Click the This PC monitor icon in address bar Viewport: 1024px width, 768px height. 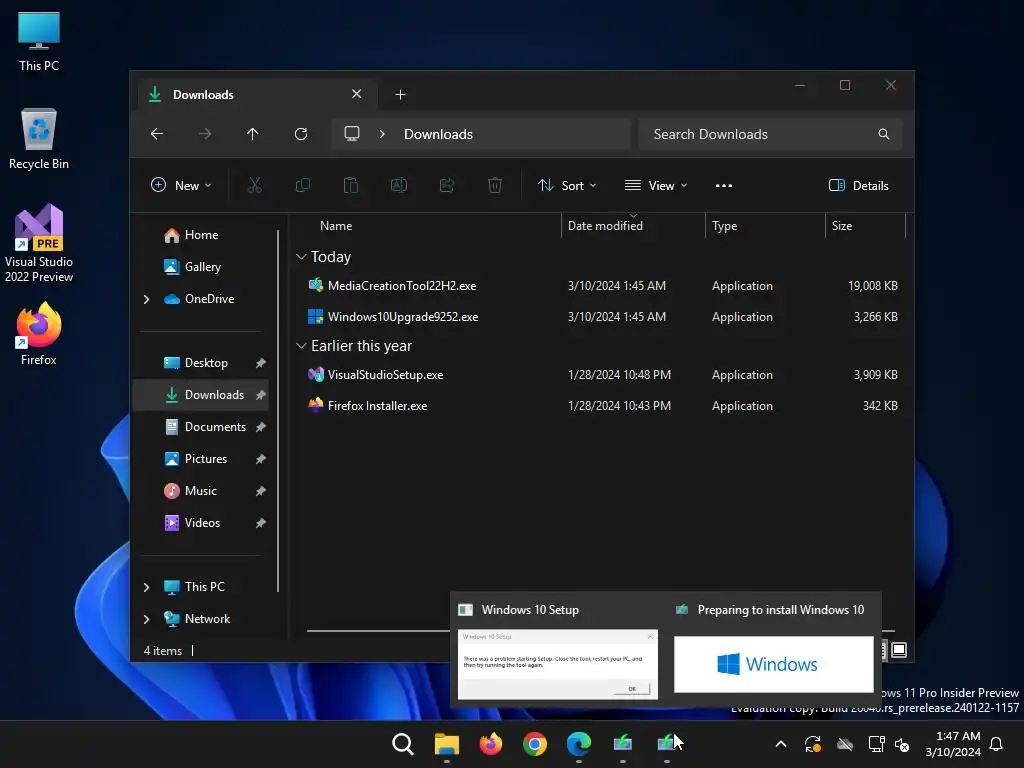[x=352, y=134]
